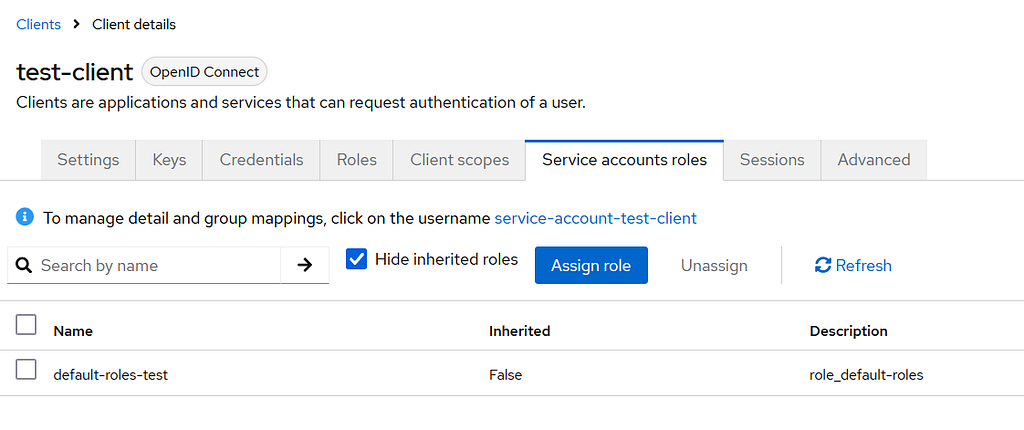Viewport: 1024px width, 430px height.
Task: Select the Service accounts roles tab
Action: pos(624,159)
